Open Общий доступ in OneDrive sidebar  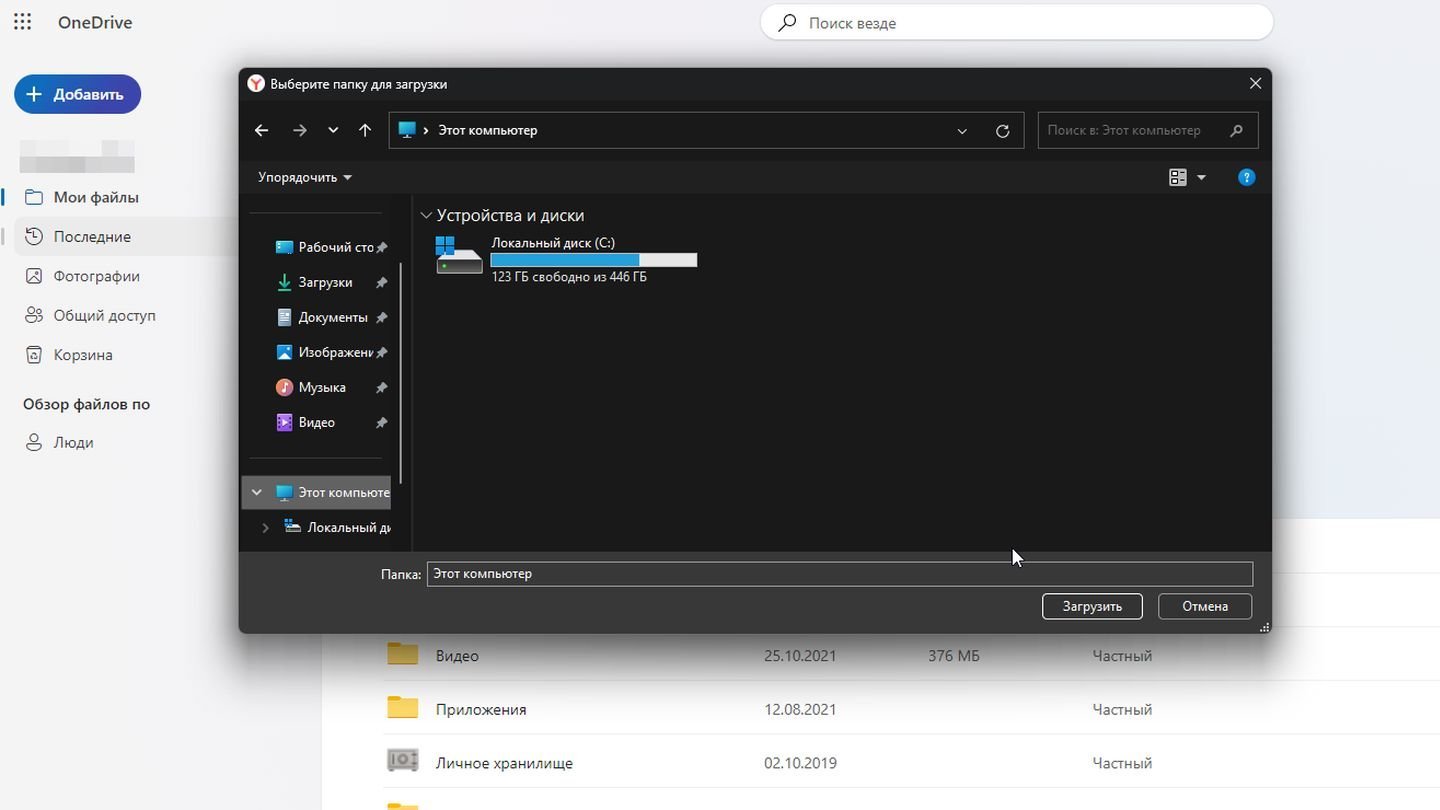tap(104, 315)
